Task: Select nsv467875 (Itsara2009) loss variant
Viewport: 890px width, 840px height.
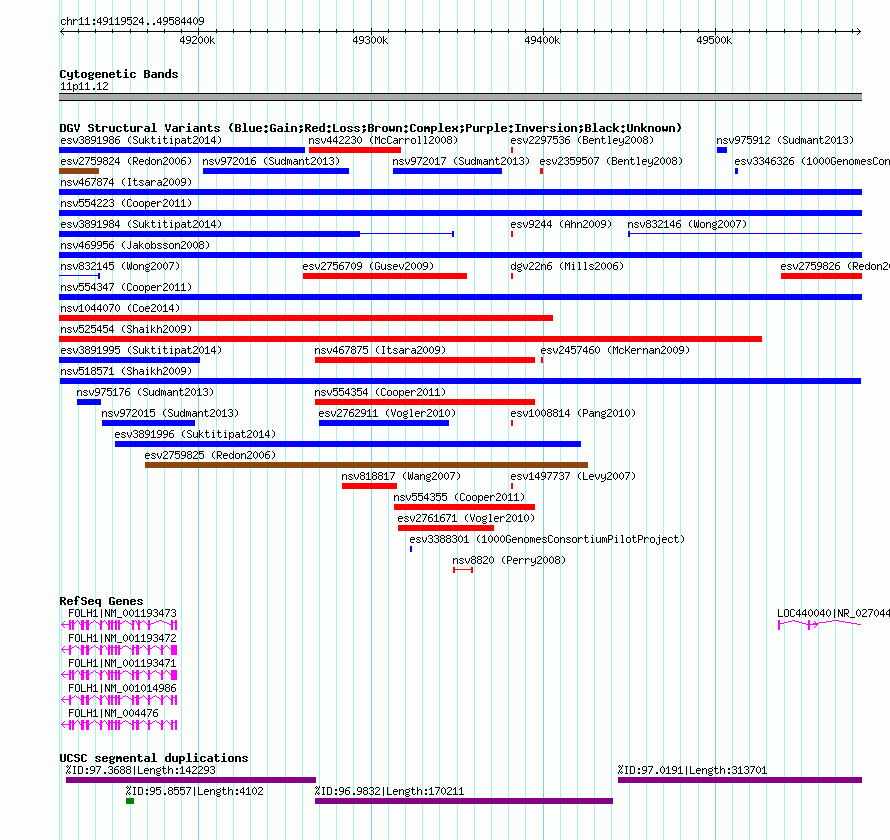Action: [x=425, y=360]
